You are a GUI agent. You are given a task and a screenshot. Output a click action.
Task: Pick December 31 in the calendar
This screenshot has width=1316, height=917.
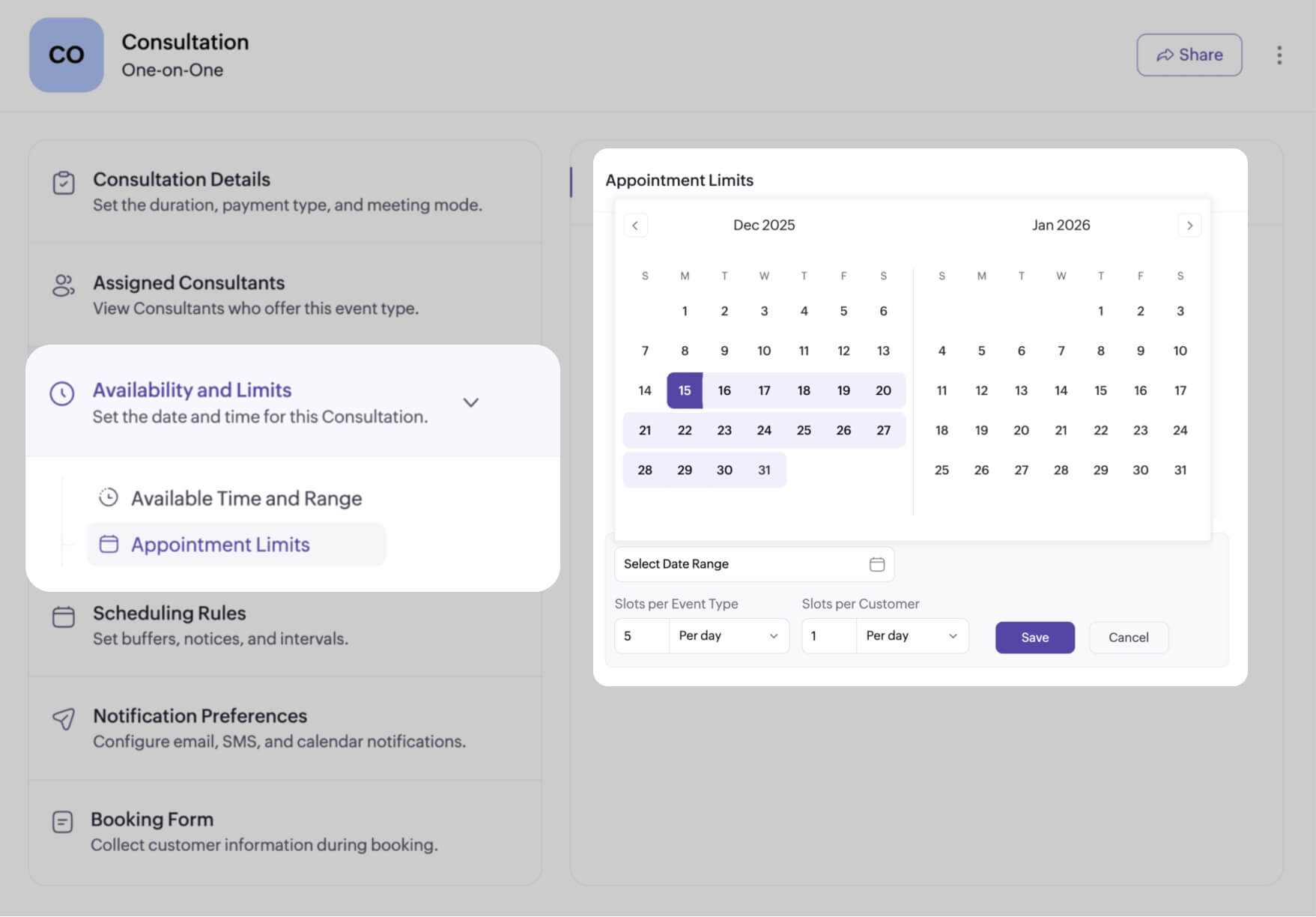coord(764,470)
